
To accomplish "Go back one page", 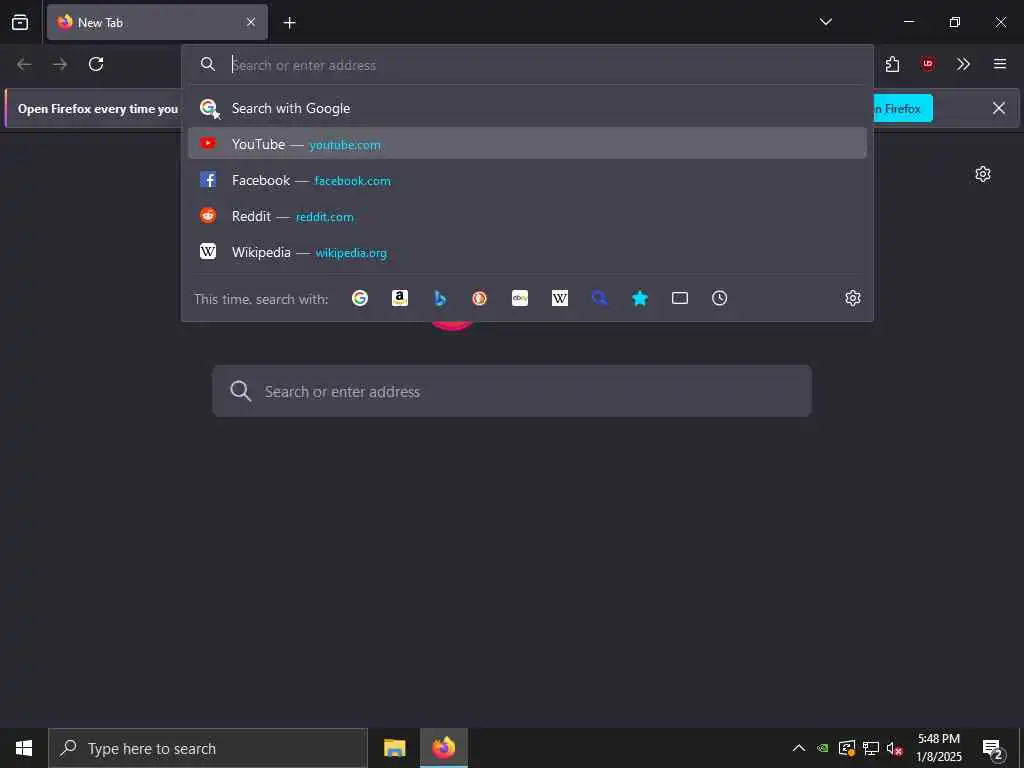I will [24, 64].
